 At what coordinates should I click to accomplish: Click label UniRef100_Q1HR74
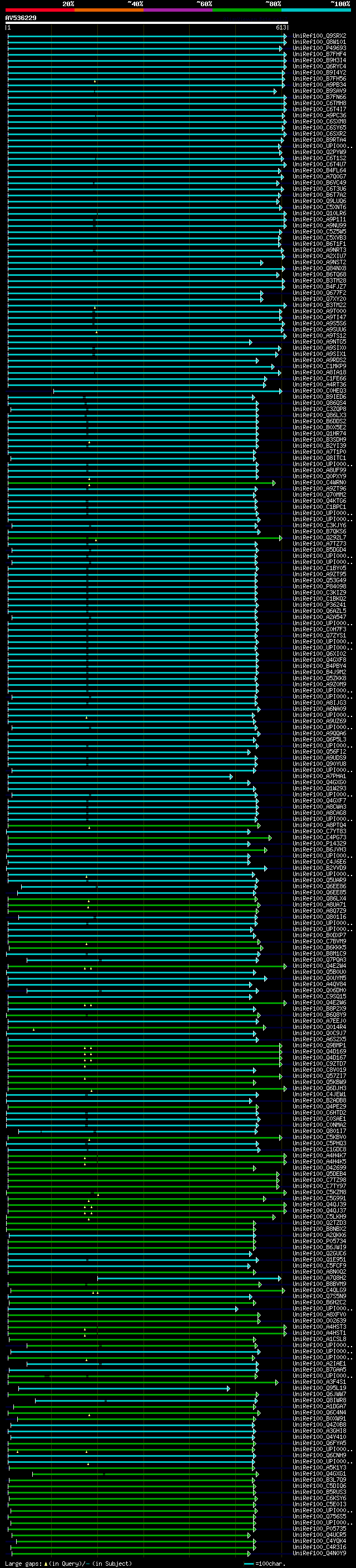click(319, 433)
